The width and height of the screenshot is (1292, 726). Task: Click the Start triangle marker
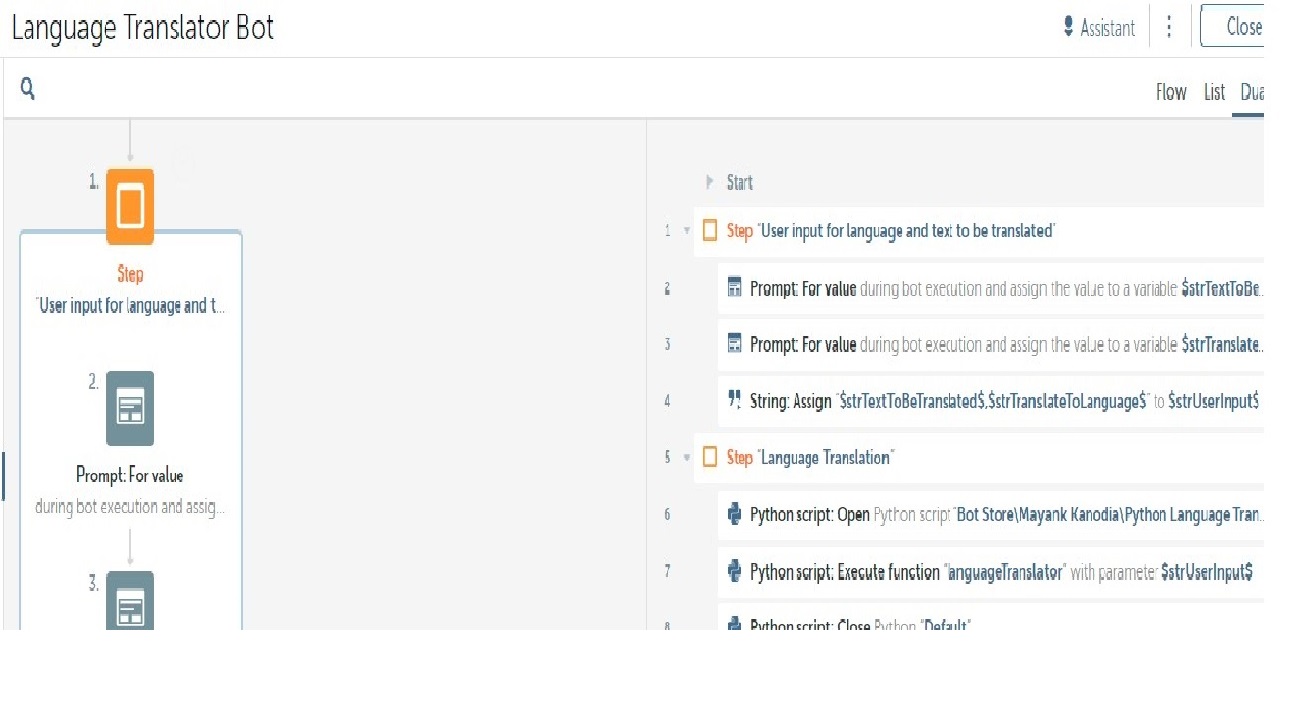[709, 182]
